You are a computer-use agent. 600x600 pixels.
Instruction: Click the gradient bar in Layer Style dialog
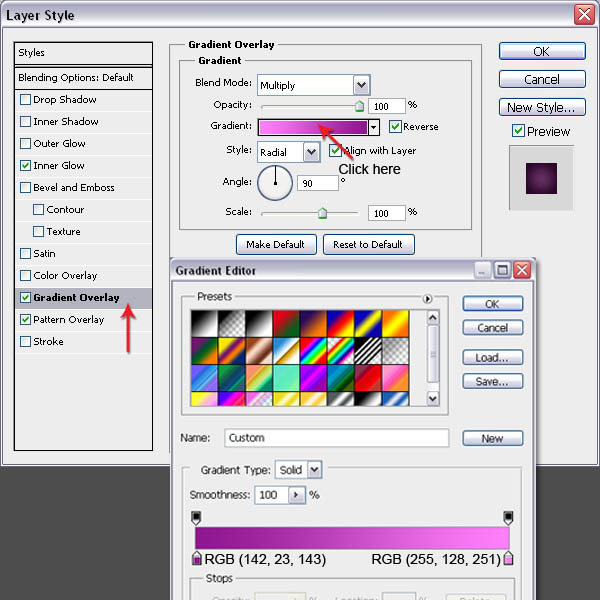point(312,127)
